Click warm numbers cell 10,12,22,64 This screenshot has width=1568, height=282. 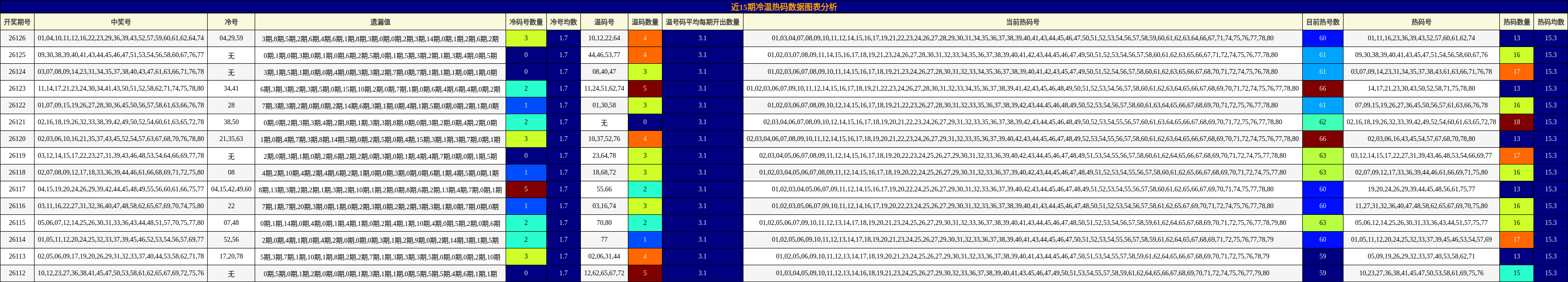pos(604,38)
